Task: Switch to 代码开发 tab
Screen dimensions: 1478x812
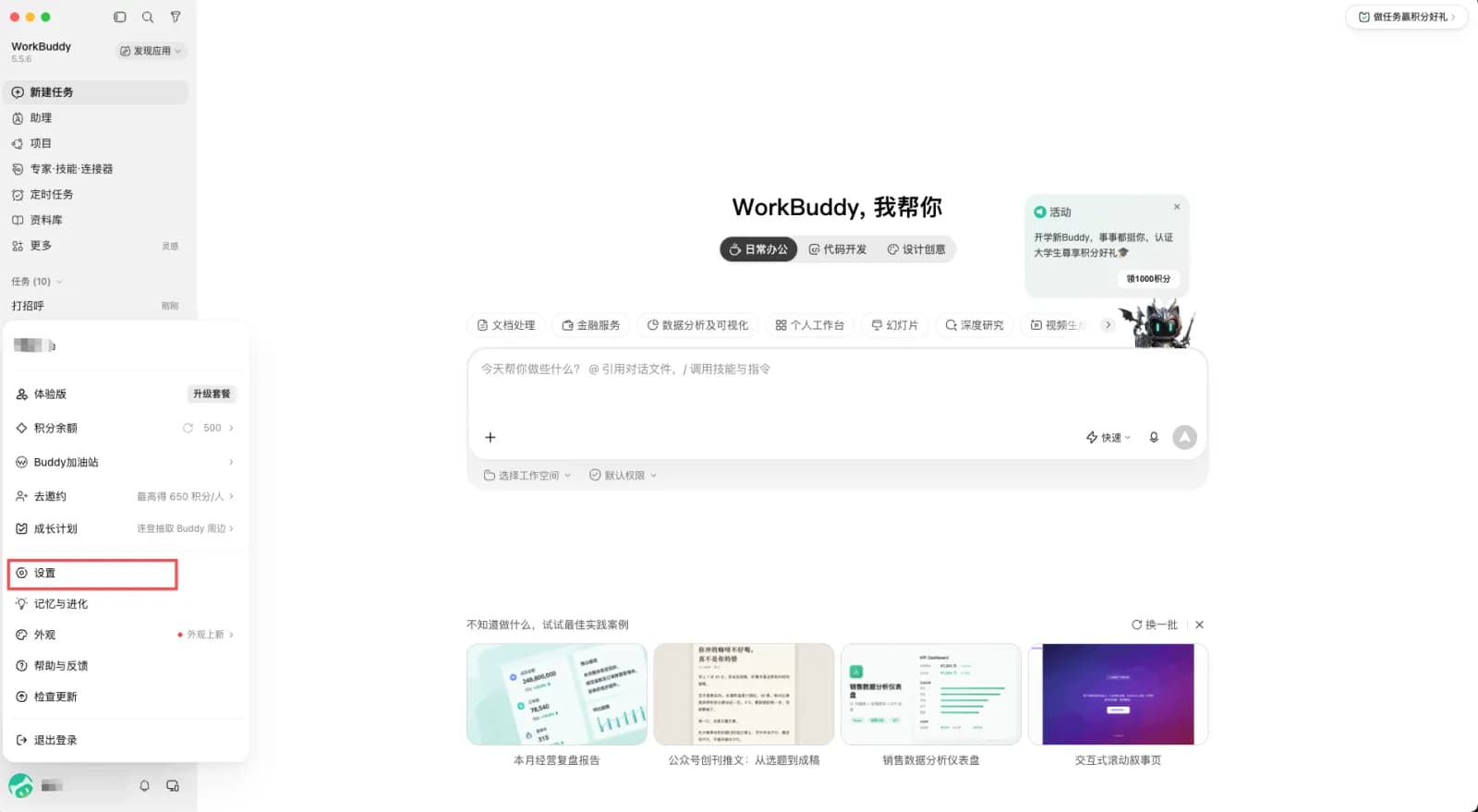Action: click(838, 249)
